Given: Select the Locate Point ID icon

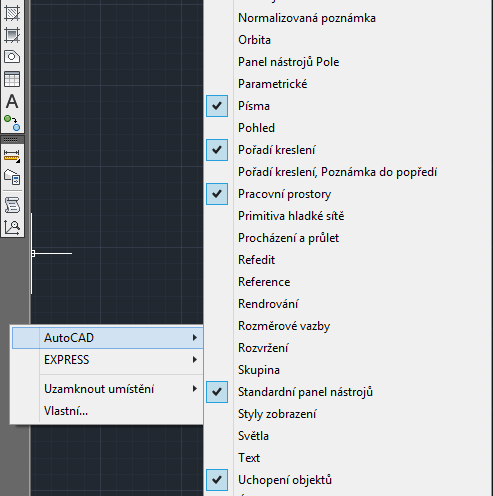Looking at the screenshot, I should 12,227.
